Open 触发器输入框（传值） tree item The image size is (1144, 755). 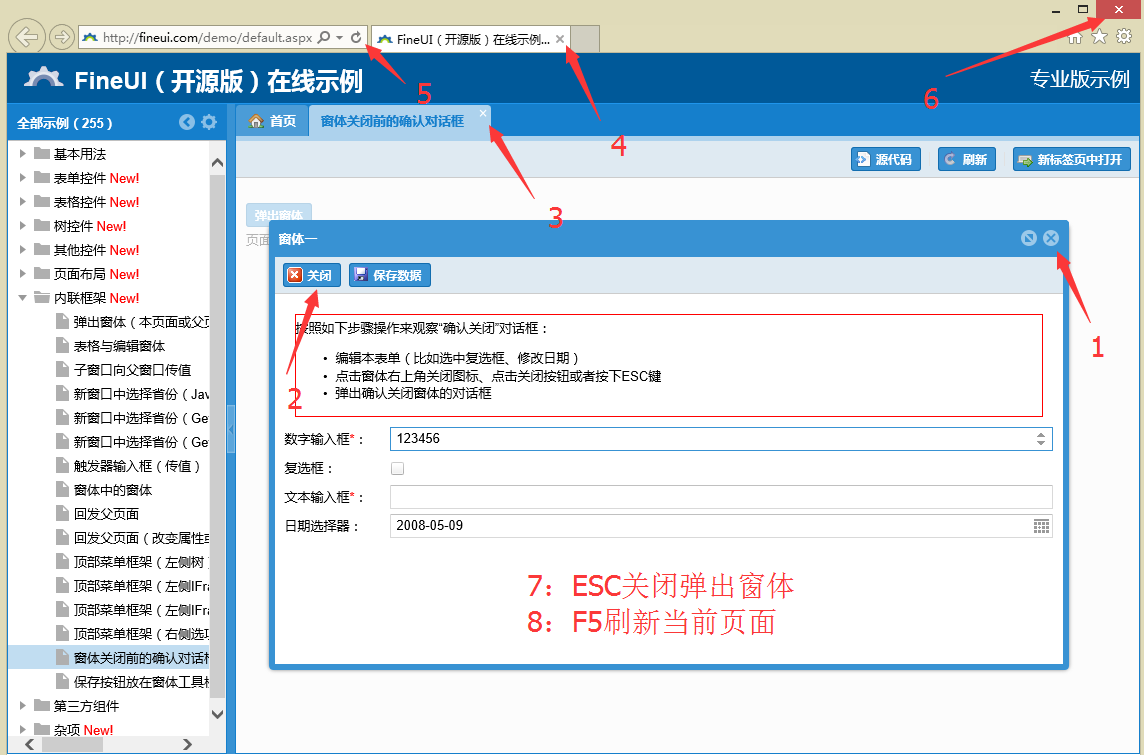pos(137,466)
